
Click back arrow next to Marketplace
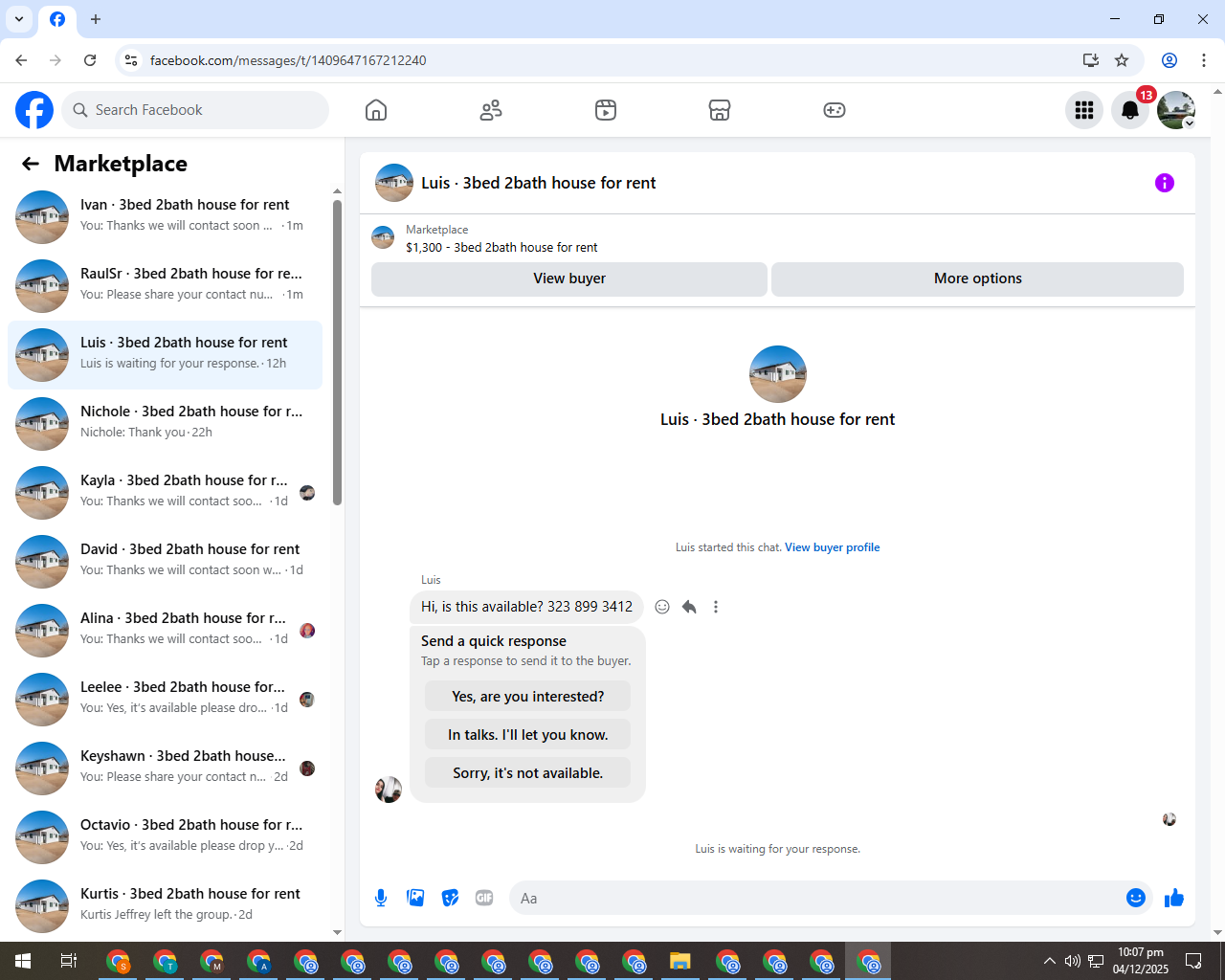31,164
